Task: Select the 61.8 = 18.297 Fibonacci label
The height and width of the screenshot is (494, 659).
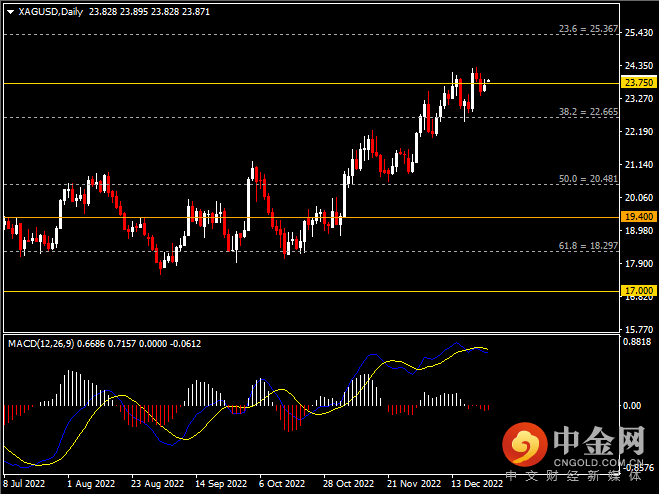Action: (588, 246)
